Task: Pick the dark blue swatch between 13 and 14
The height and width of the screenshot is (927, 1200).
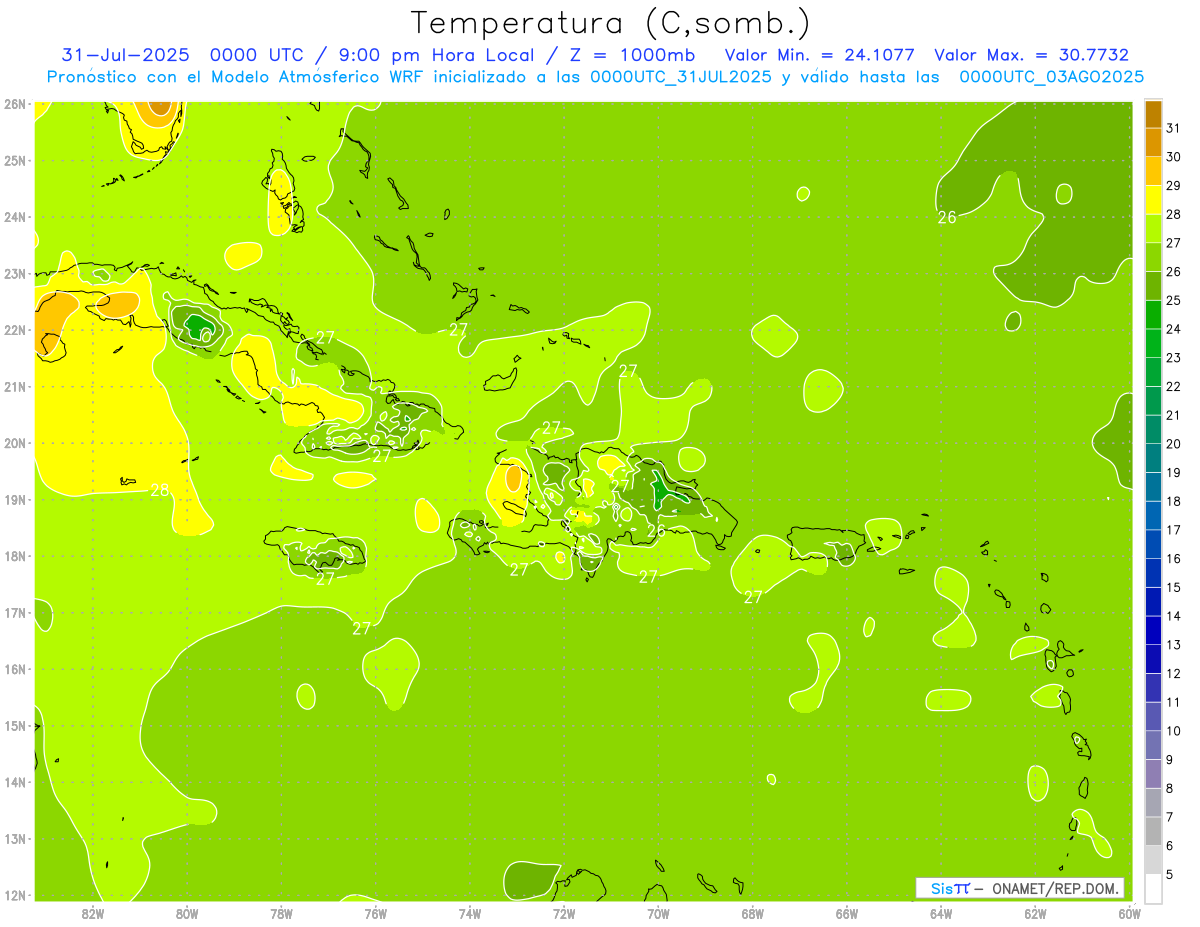Action: [1153, 630]
